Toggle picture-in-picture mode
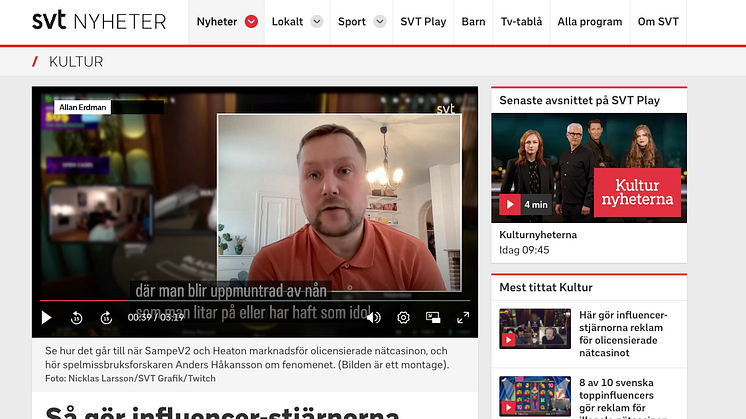This screenshot has height=419, width=746. 433,318
